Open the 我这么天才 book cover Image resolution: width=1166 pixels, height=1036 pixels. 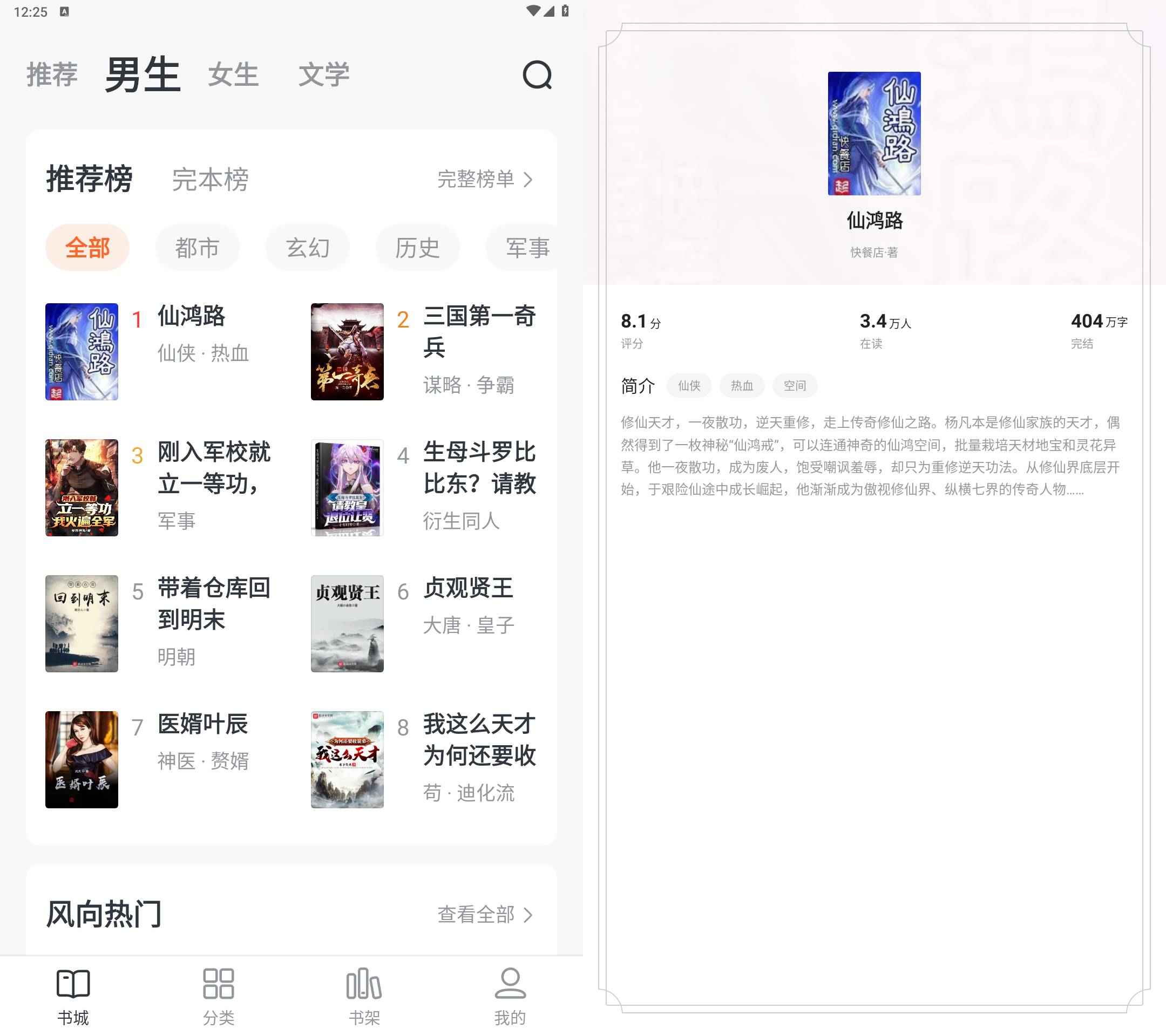(348, 760)
